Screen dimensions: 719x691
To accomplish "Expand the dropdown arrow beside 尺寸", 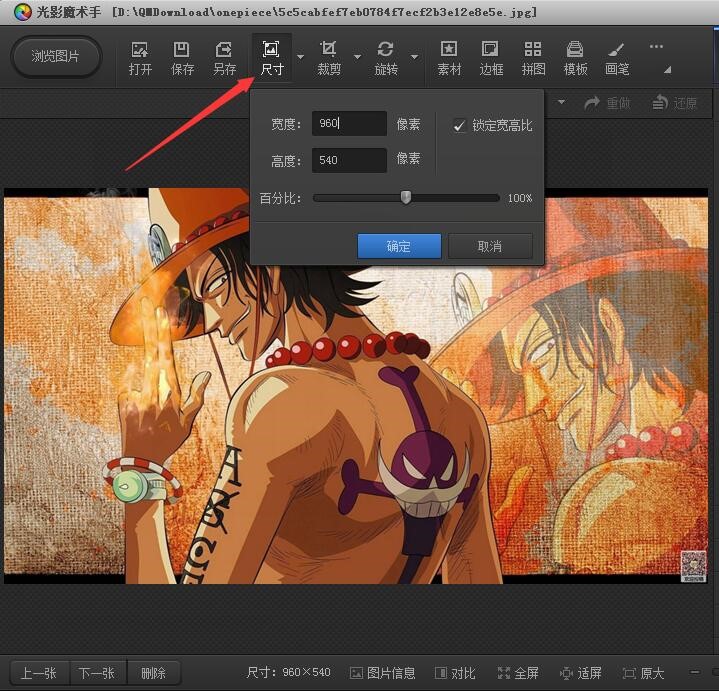I will pos(300,58).
